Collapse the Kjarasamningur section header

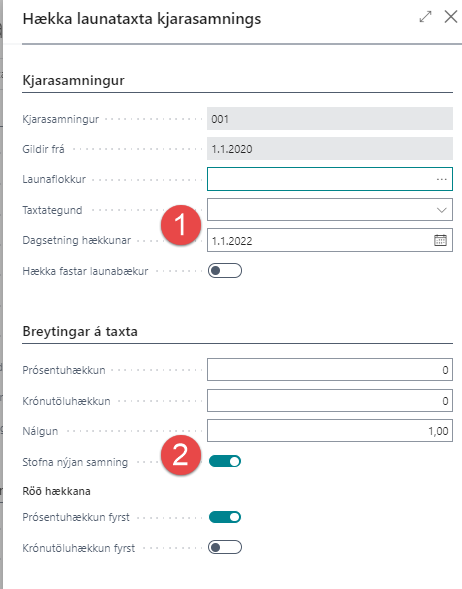coord(74,80)
